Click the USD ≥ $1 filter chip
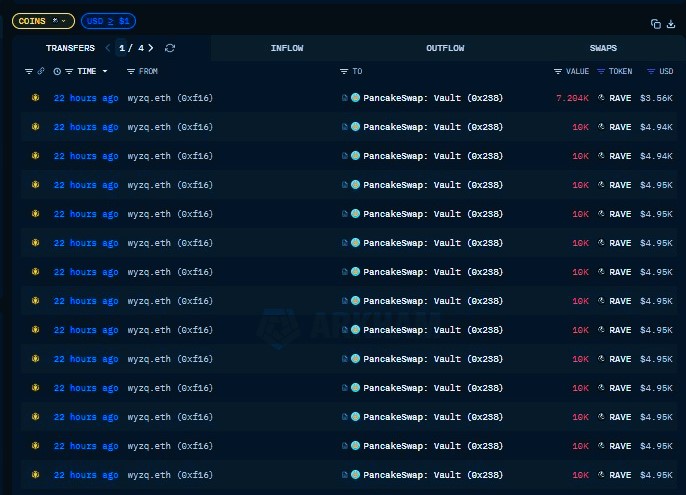This screenshot has height=495, width=686. pos(108,21)
